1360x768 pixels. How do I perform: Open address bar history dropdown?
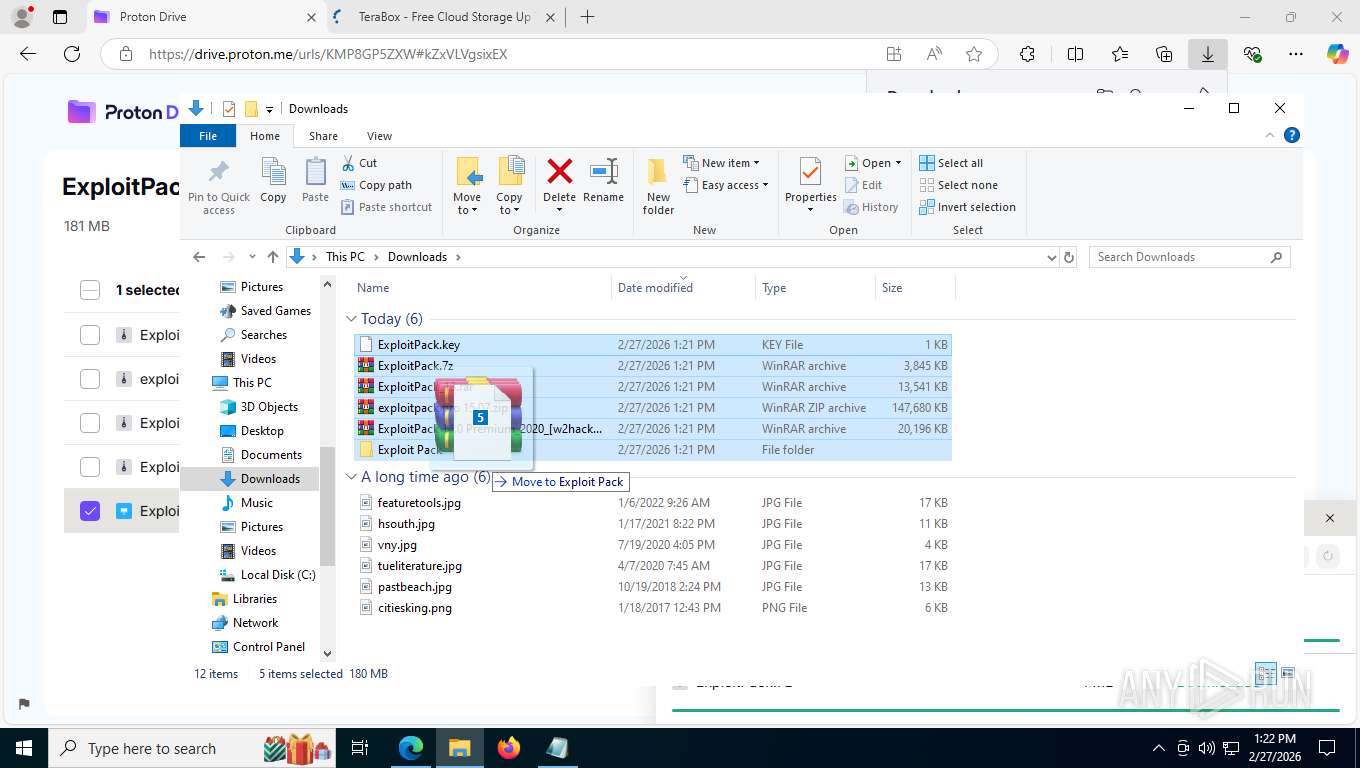tap(1051, 257)
